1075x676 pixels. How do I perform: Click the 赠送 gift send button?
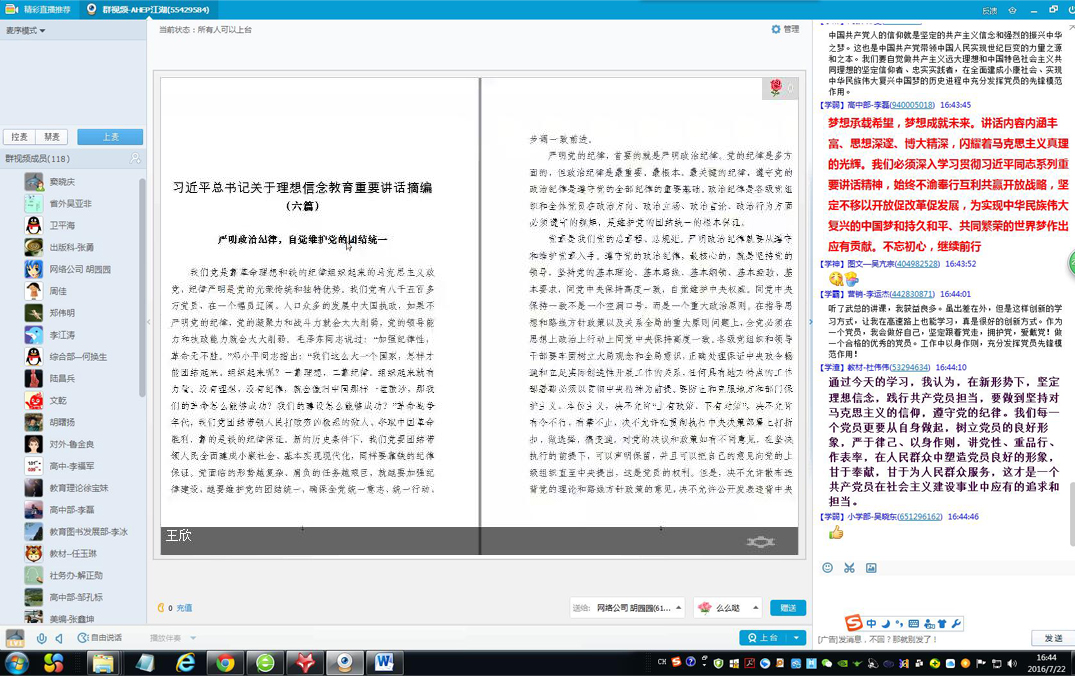788,608
